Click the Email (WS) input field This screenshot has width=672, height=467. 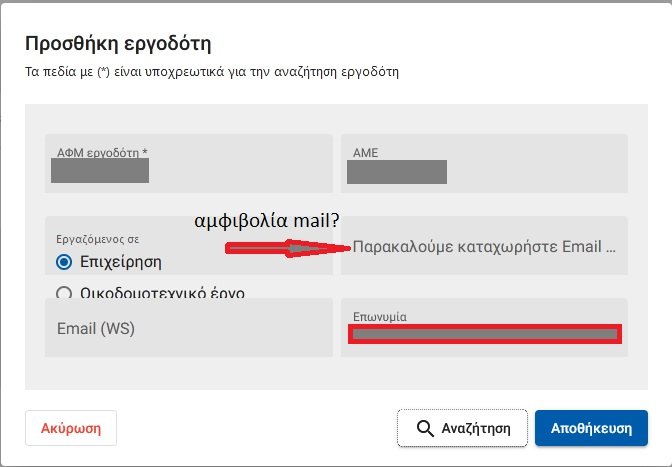coord(188,328)
